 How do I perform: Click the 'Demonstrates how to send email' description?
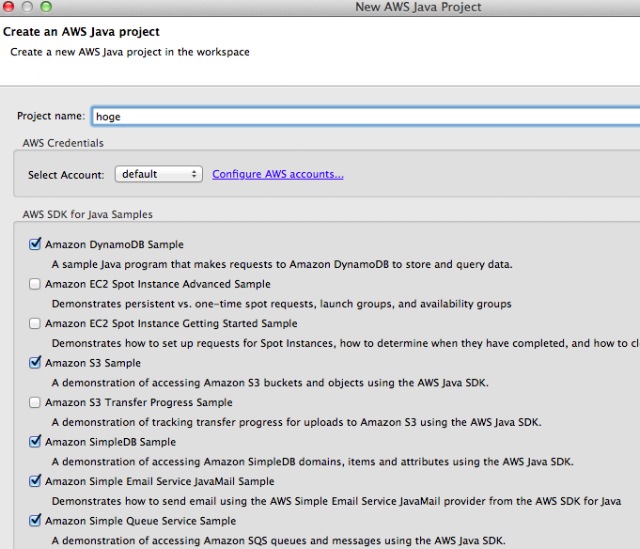[336, 501]
